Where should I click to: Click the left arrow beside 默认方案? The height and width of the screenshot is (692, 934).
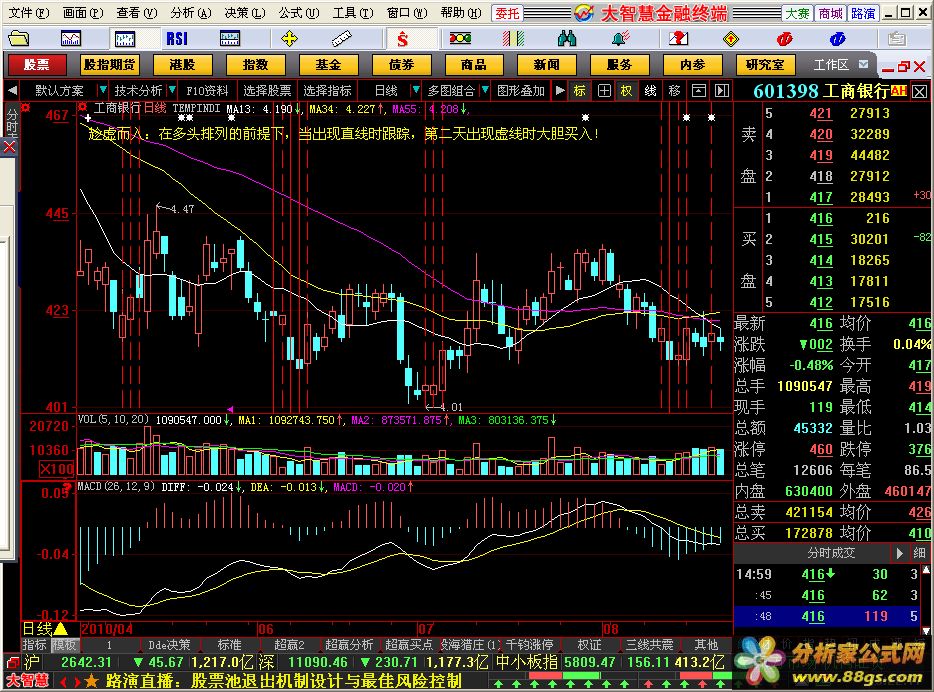click(x=12, y=91)
